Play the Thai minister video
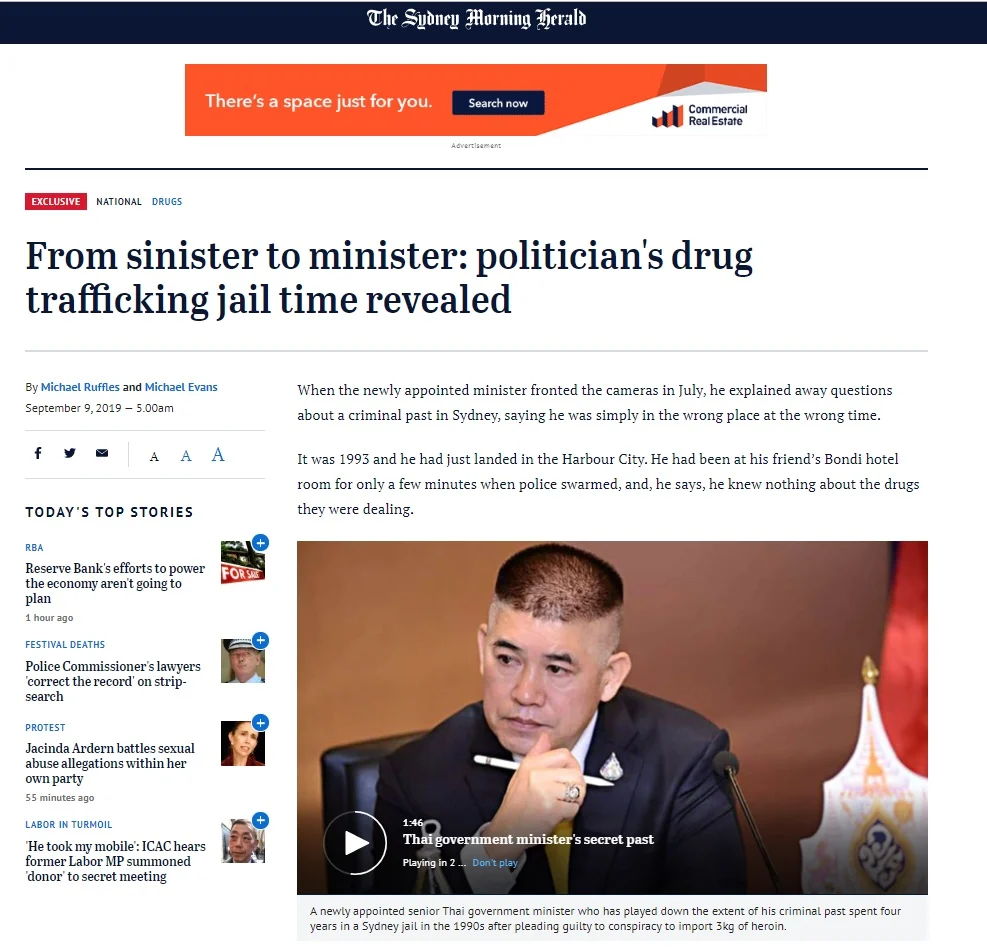Viewport: 987px width, 949px height. tap(355, 842)
